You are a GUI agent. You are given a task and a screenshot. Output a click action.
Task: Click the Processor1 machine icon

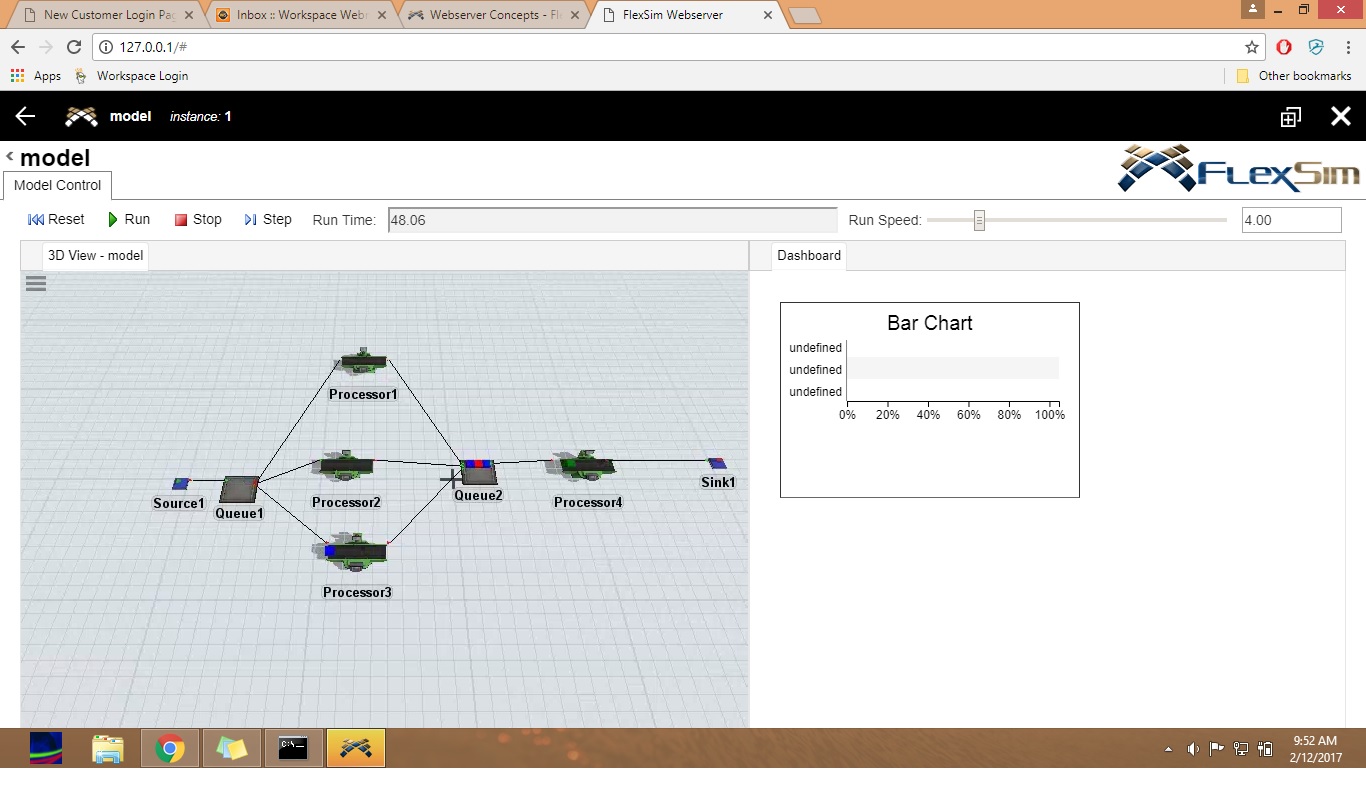[362, 362]
